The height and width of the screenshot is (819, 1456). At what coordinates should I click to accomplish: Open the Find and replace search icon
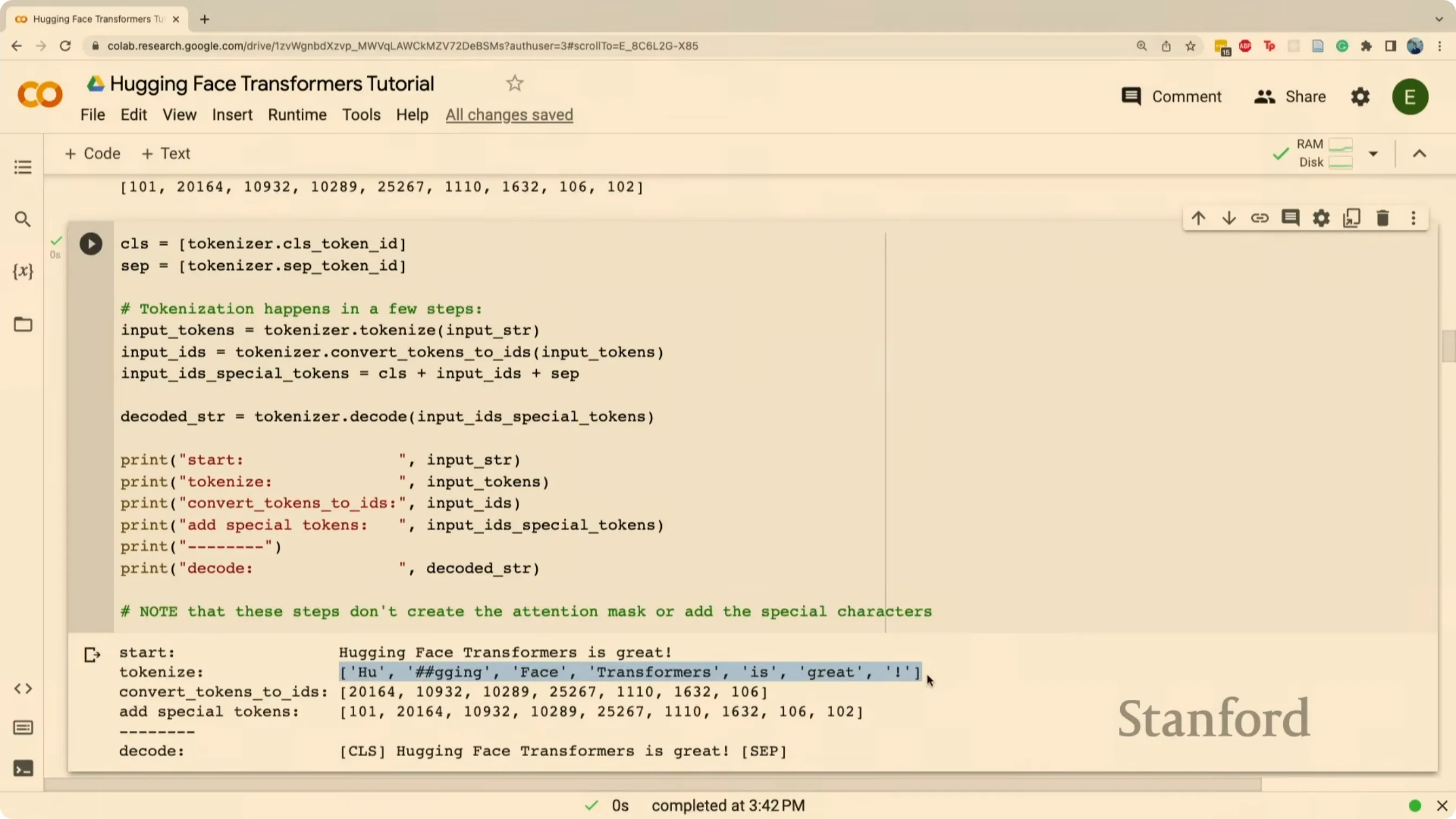[x=23, y=219]
